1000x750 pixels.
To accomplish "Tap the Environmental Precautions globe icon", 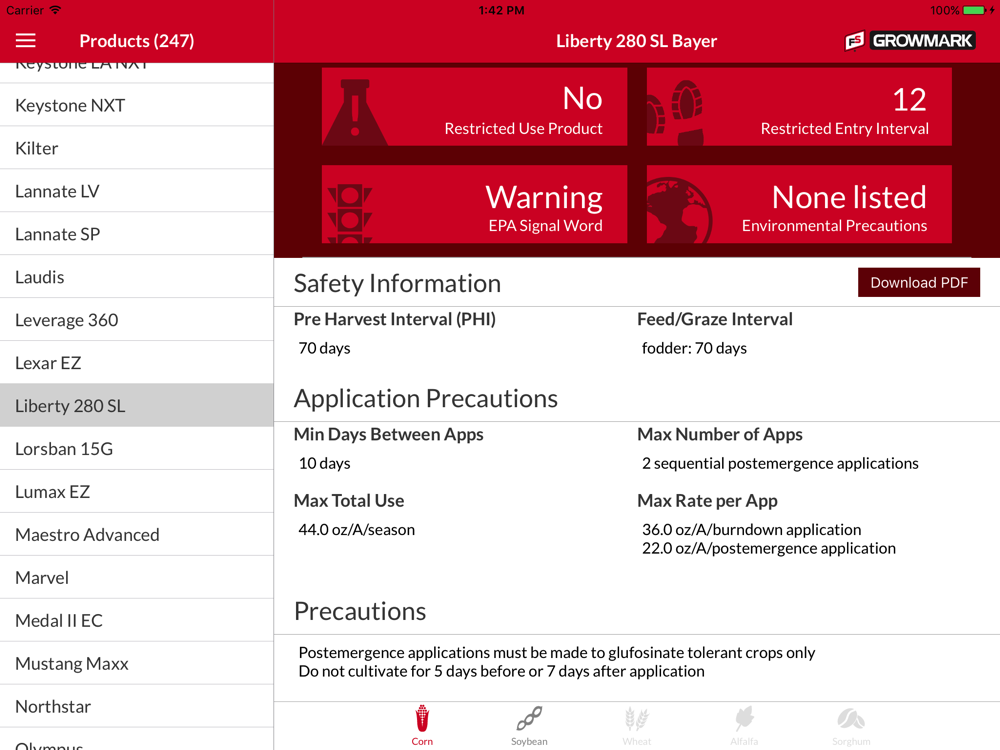I will coord(679,210).
